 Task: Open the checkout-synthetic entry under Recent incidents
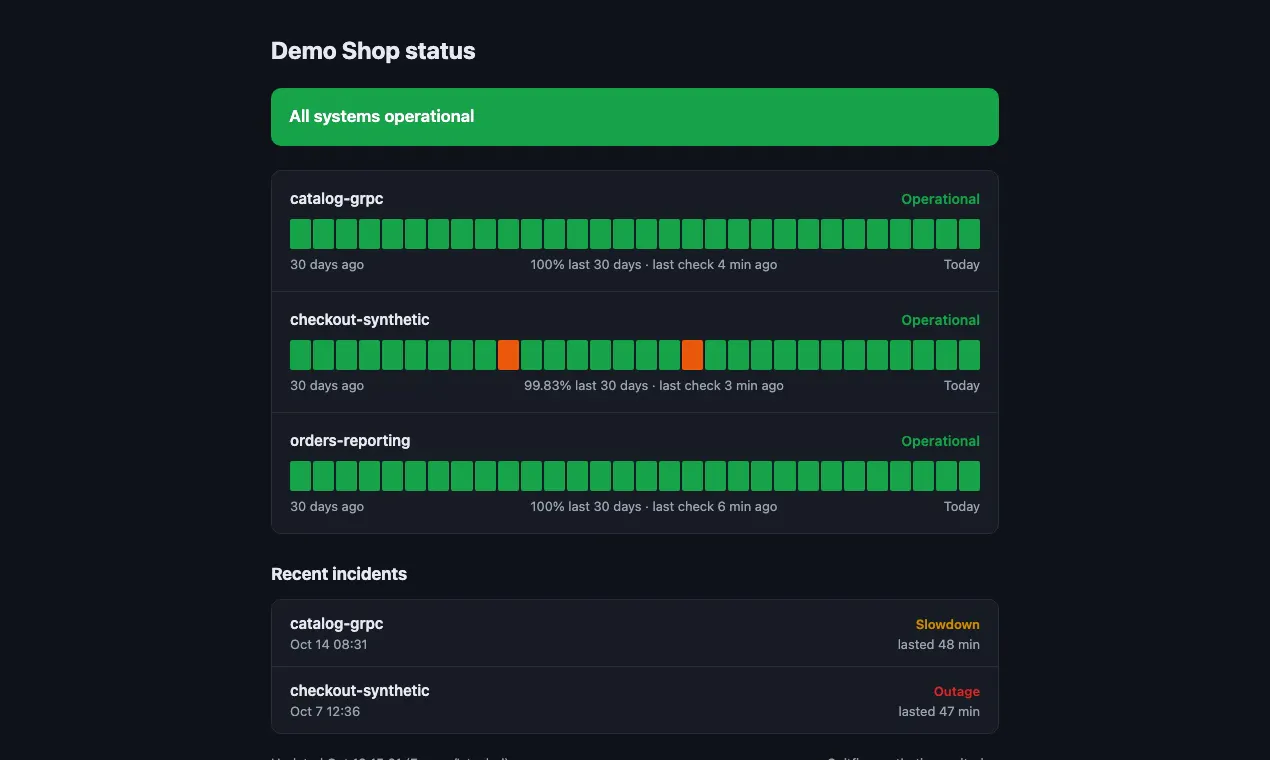(635, 700)
